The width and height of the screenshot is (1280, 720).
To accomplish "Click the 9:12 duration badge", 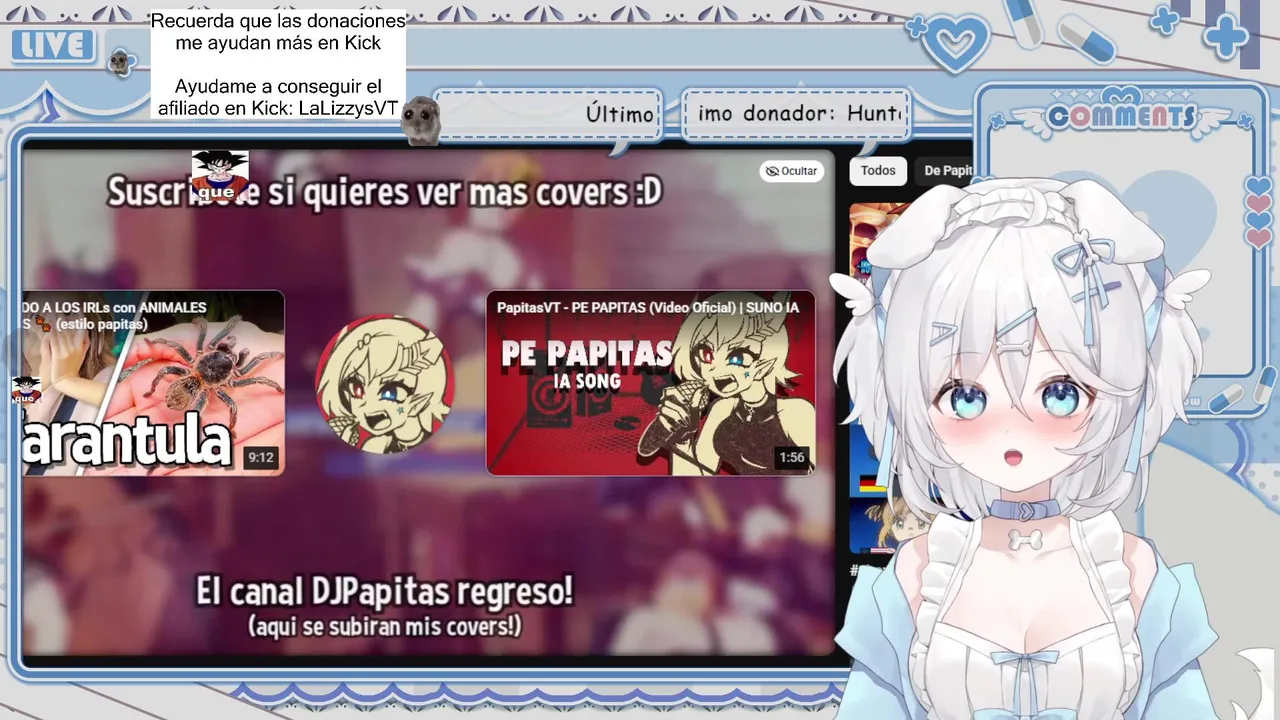I will [x=261, y=458].
